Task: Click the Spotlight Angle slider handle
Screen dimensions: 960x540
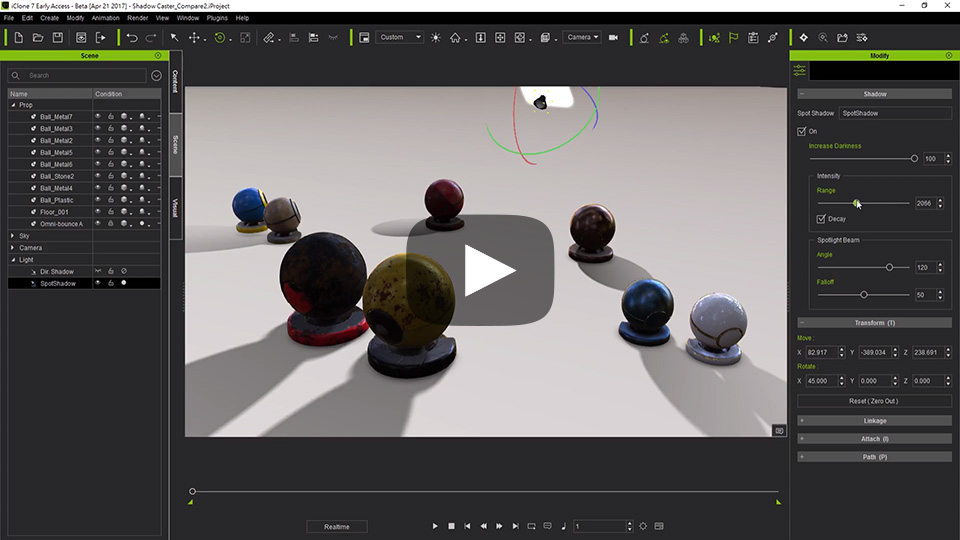Action: [x=889, y=268]
